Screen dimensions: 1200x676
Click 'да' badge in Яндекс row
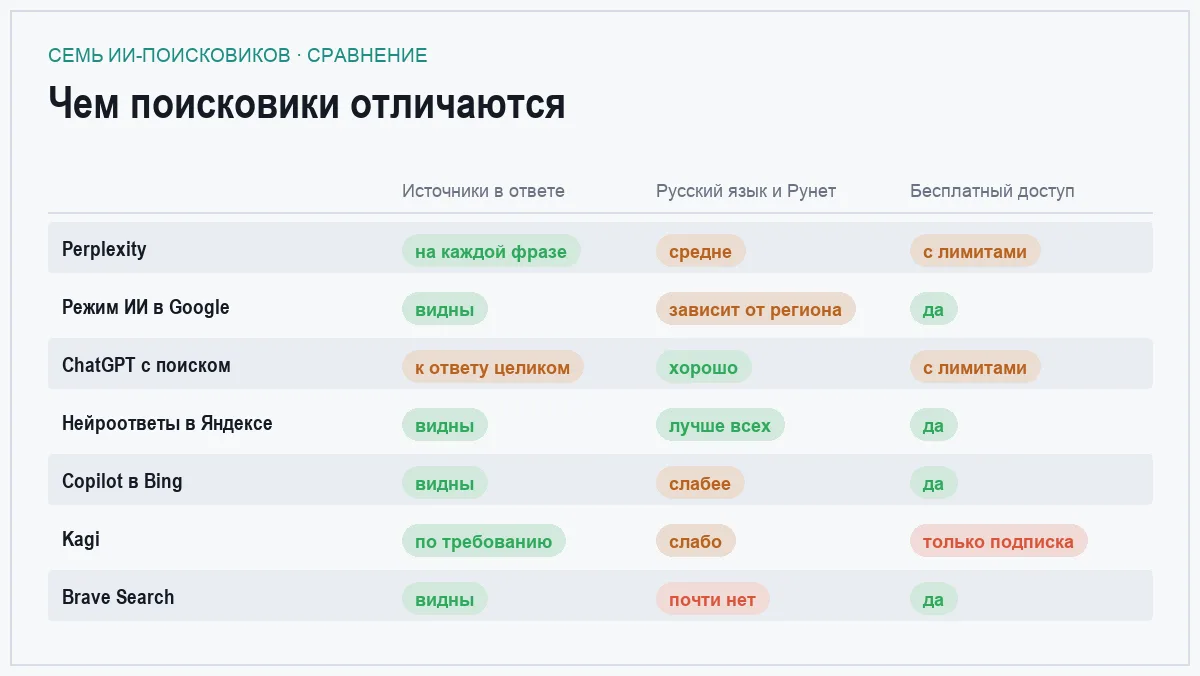point(934,425)
